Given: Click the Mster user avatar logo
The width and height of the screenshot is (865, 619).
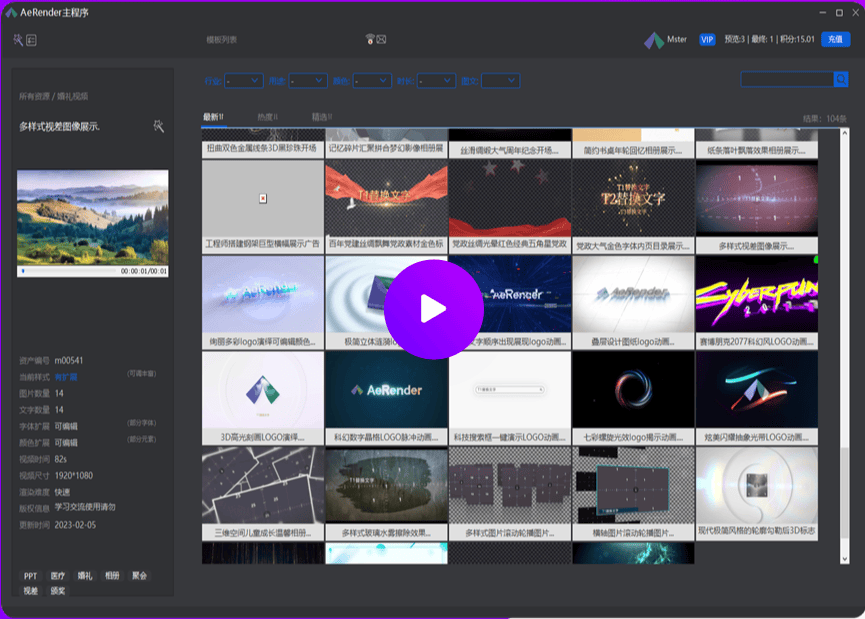Looking at the screenshot, I should [x=652, y=40].
